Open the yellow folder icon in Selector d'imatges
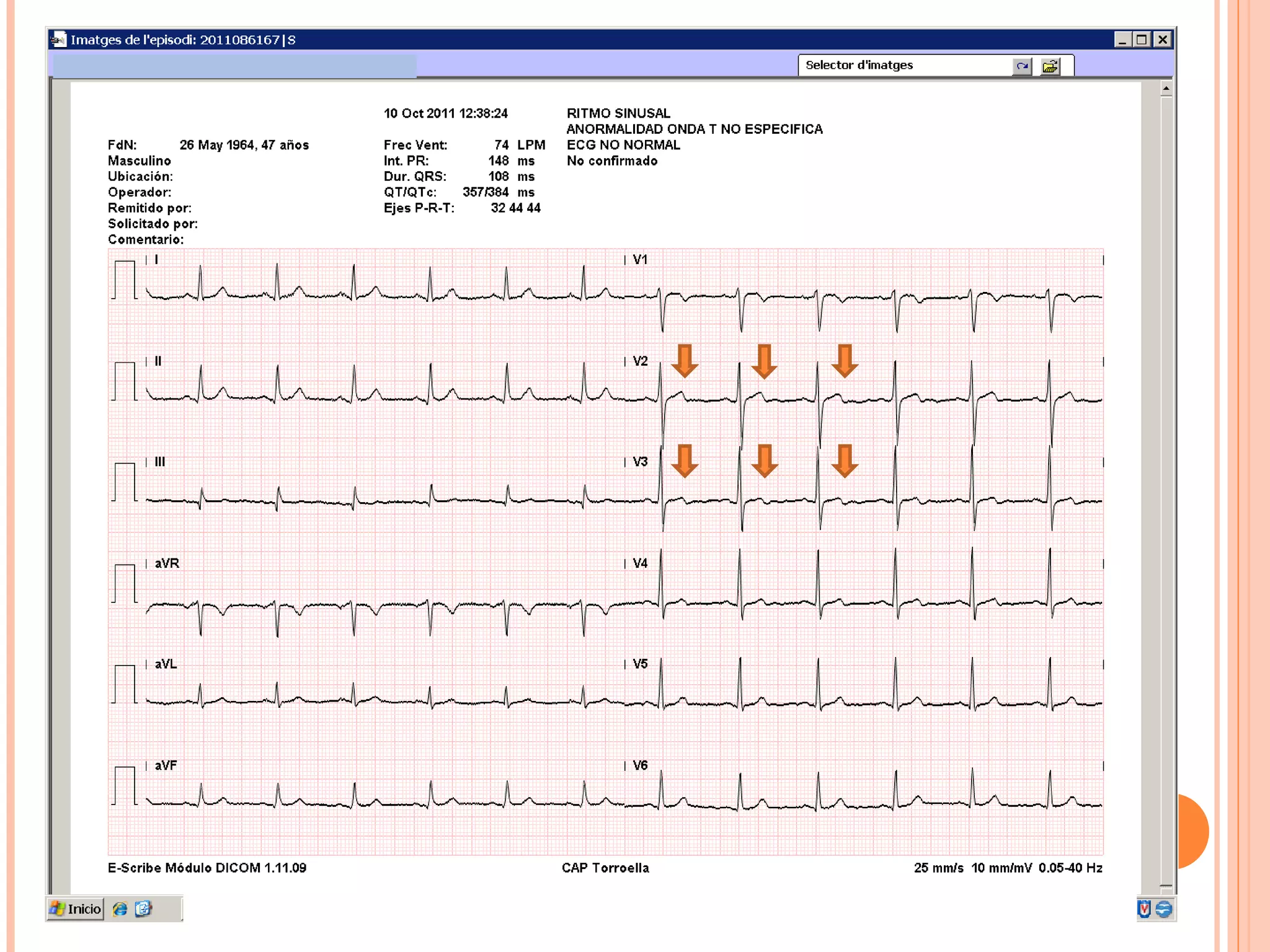The height and width of the screenshot is (952, 1270). tap(1050, 66)
